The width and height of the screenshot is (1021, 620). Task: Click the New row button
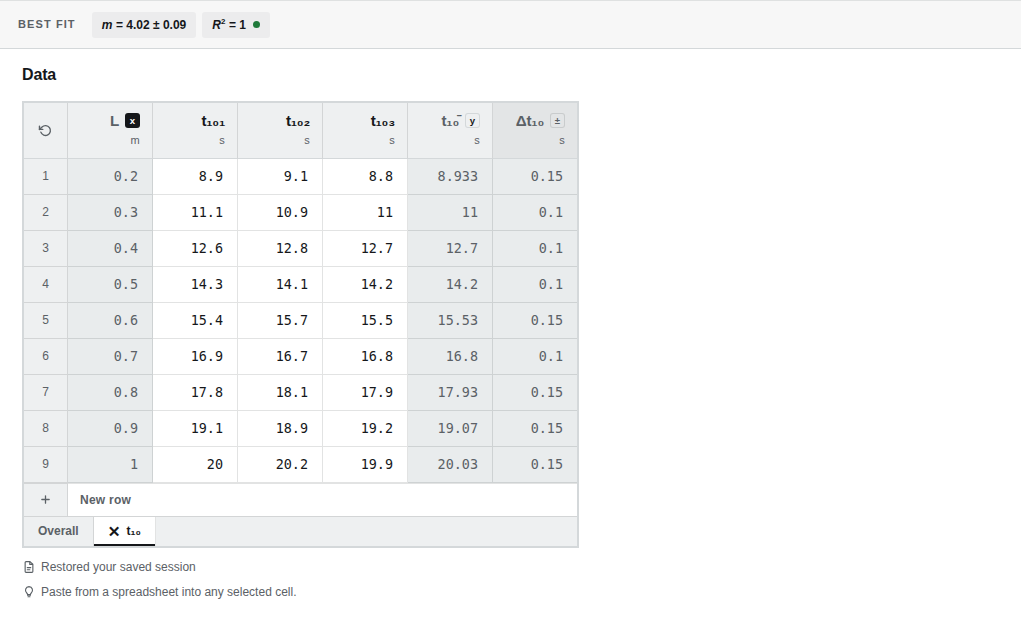[322, 500]
